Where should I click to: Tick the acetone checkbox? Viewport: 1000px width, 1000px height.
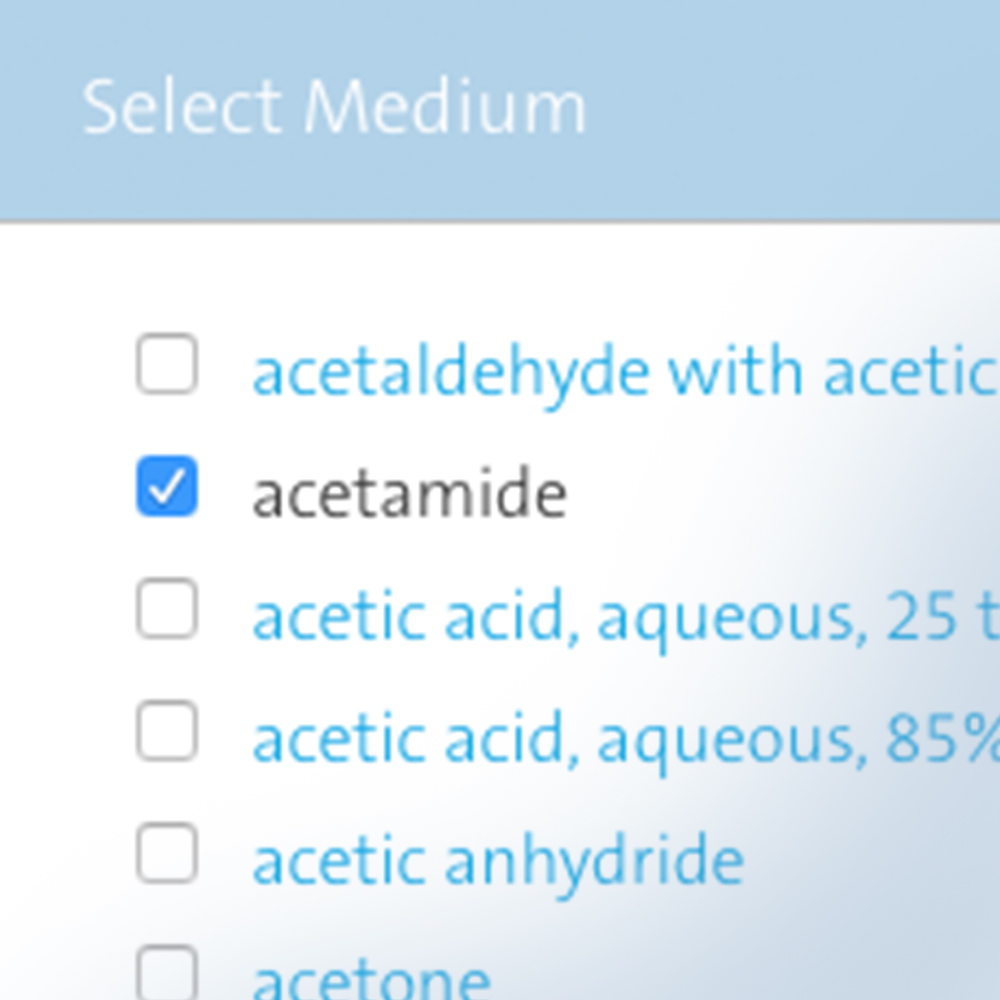pyautogui.click(x=167, y=973)
